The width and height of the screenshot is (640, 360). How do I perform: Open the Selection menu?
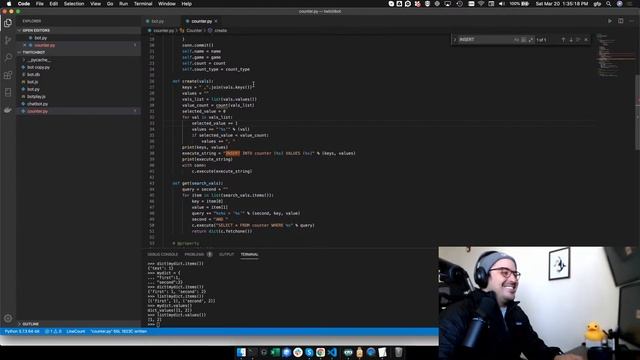coord(74,4)
